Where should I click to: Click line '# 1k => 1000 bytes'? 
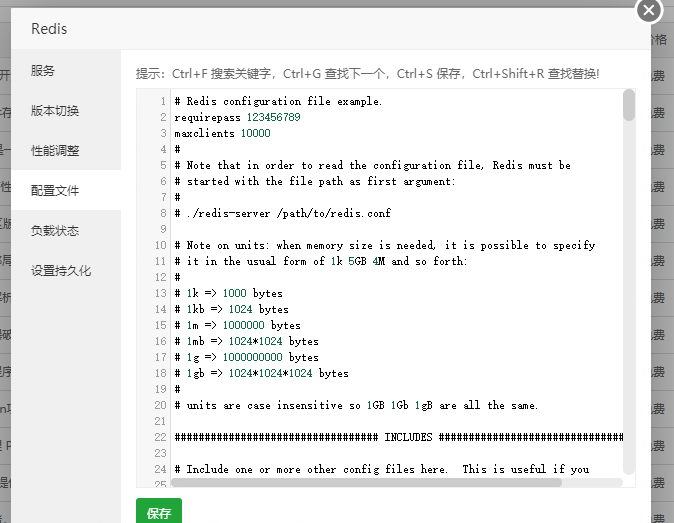coord(228,293)
